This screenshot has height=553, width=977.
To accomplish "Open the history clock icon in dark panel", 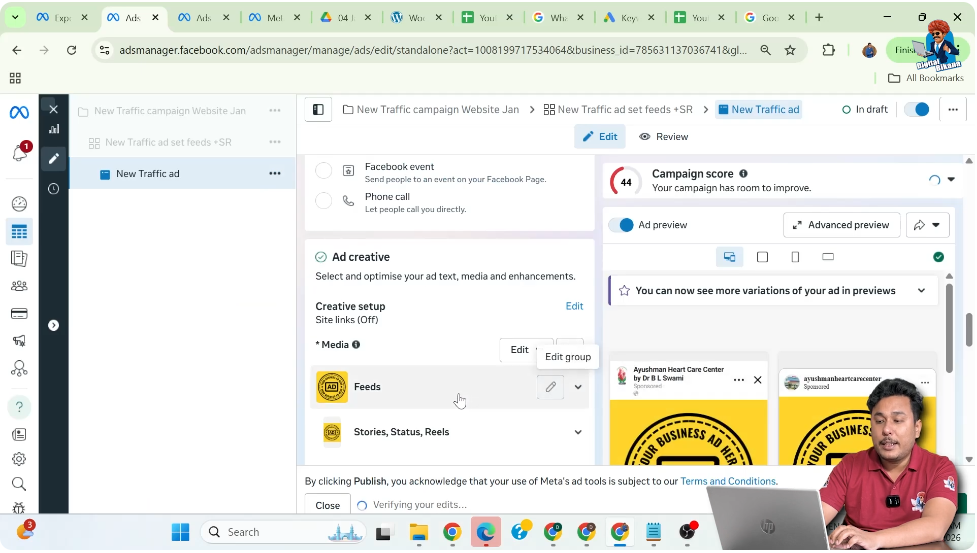I will coord(54,188).
